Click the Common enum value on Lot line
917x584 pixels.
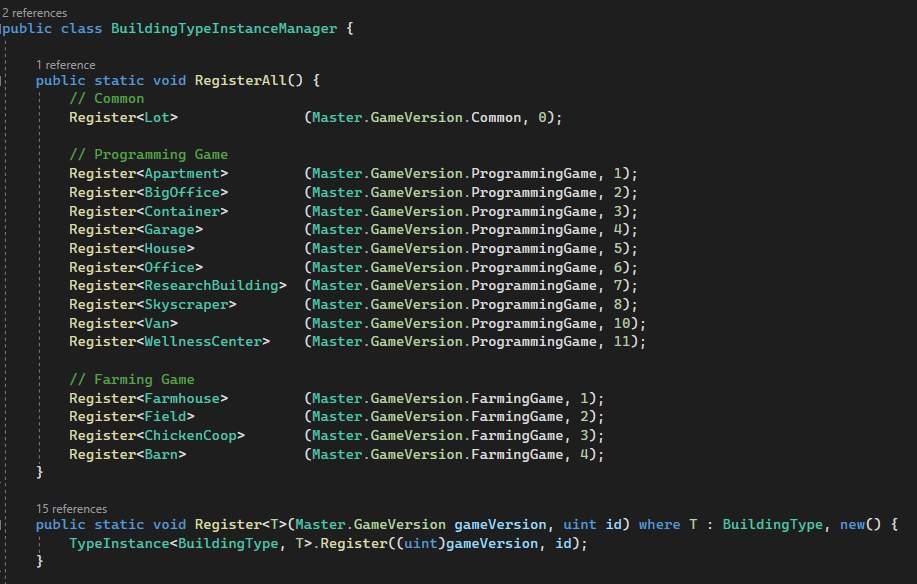(496, 118)
